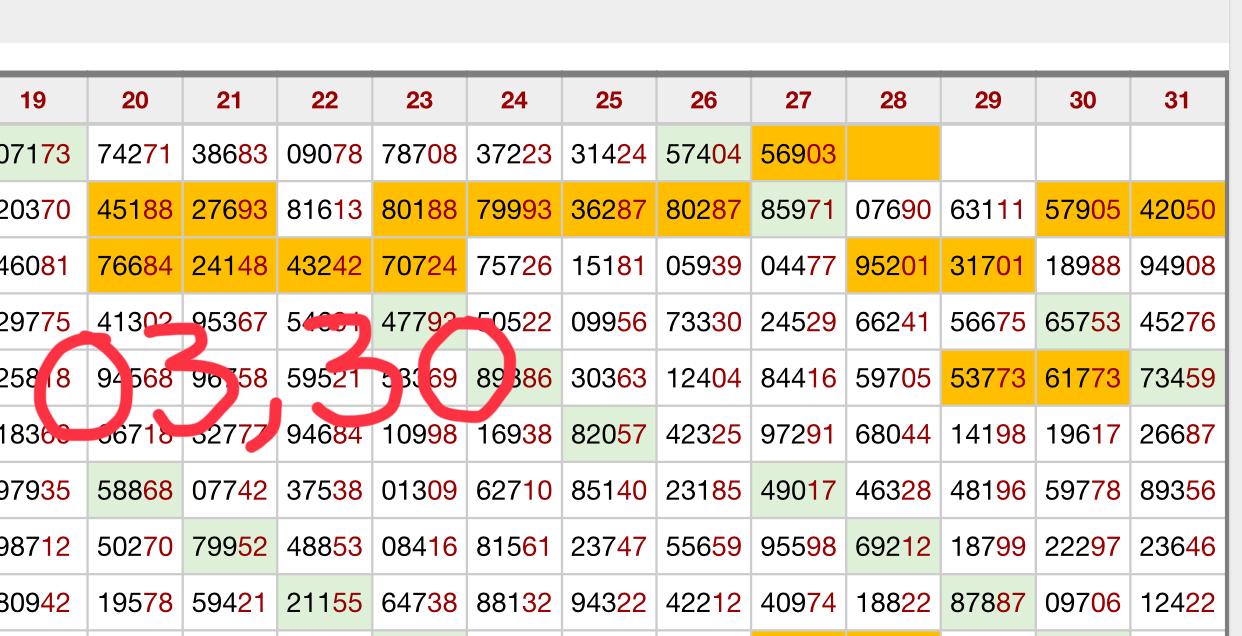
Task: Click green cell 57404 in column 26
Action: 703,154
